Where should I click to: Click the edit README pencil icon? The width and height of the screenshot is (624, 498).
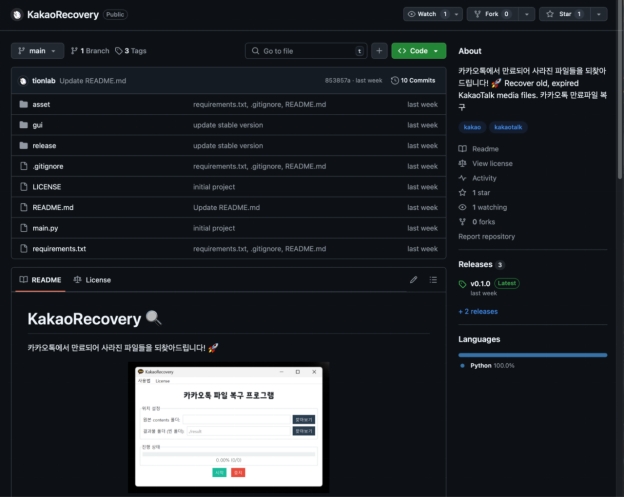414,280
